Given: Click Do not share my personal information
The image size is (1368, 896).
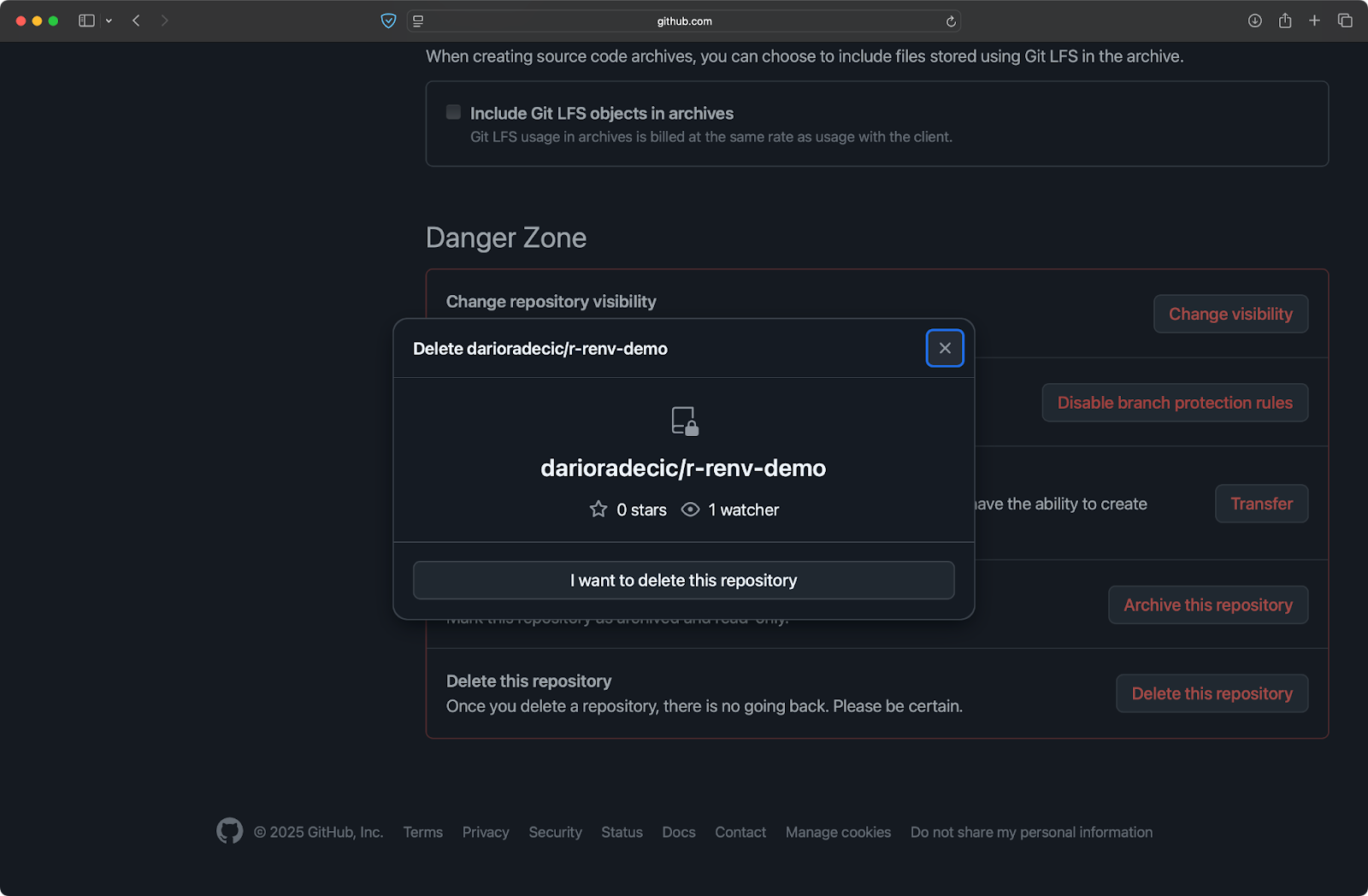Looking at the screenshot, I should pyautogui.click(x=1031, y=832).
